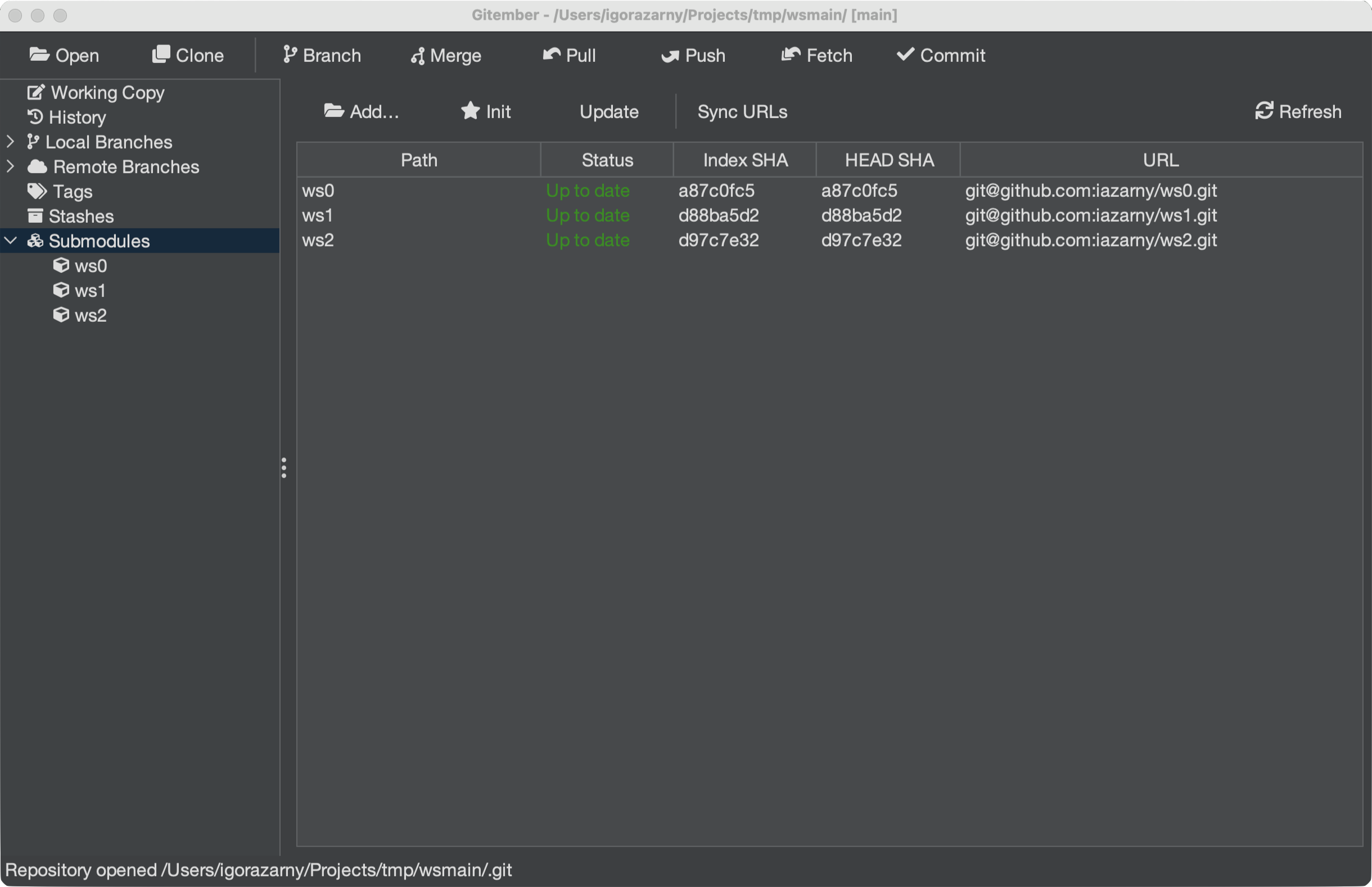Click the Add... button label
1372x887 pixels.
(374, 112)
